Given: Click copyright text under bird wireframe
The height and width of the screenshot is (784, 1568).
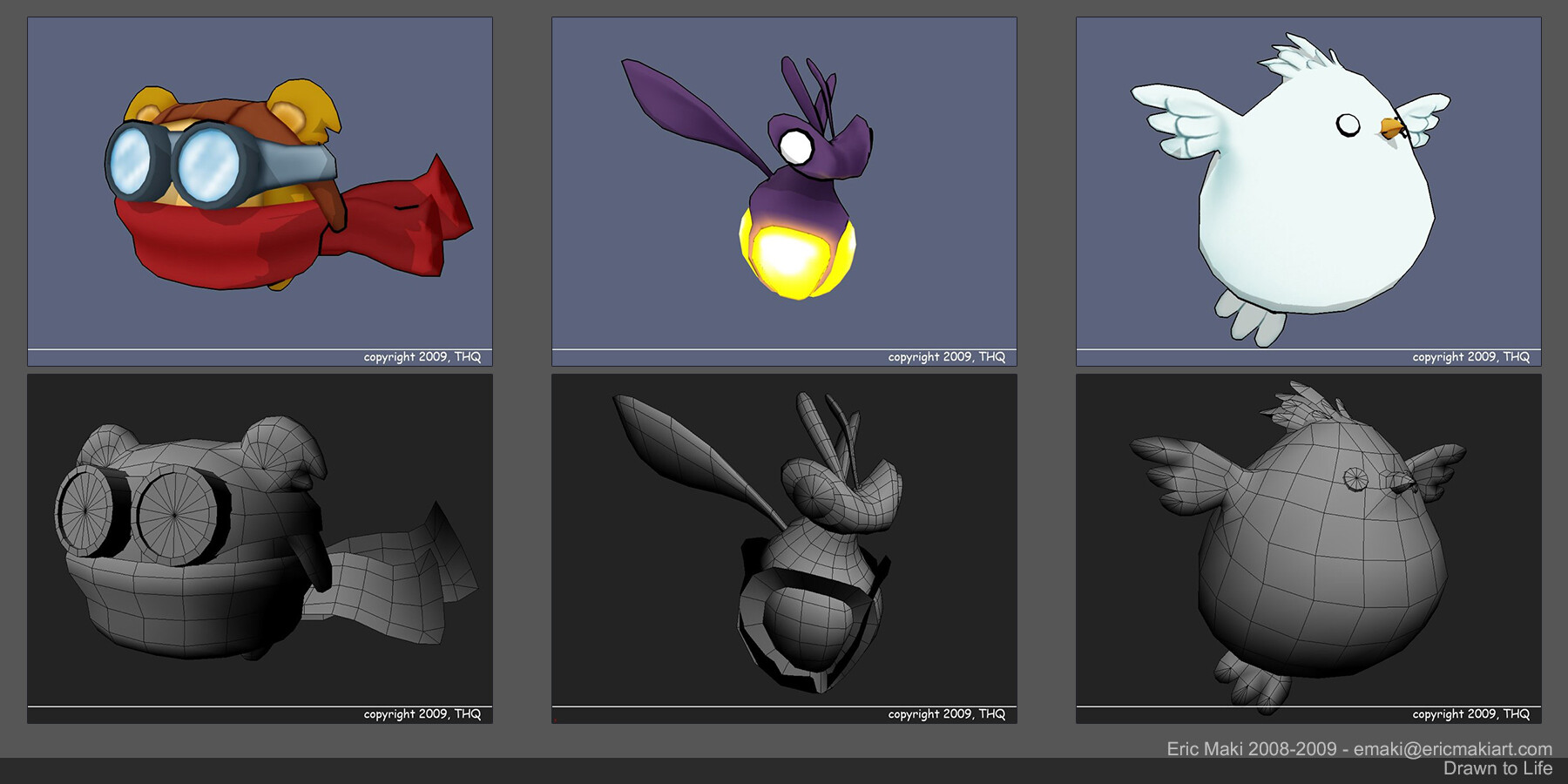Looking at the screenshot, I should (x=1470, y=714).
